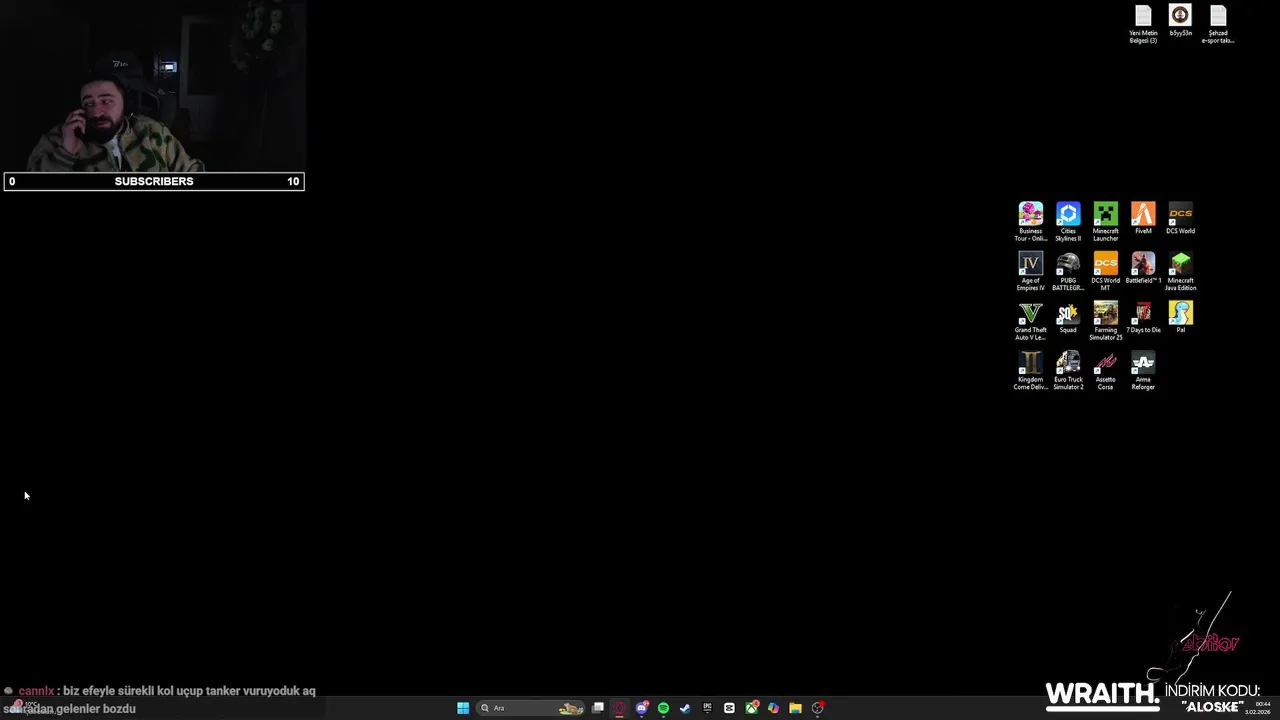Click the taskbar clock and date
This screenshot has width=1280, height=720.
(1257, 708)
